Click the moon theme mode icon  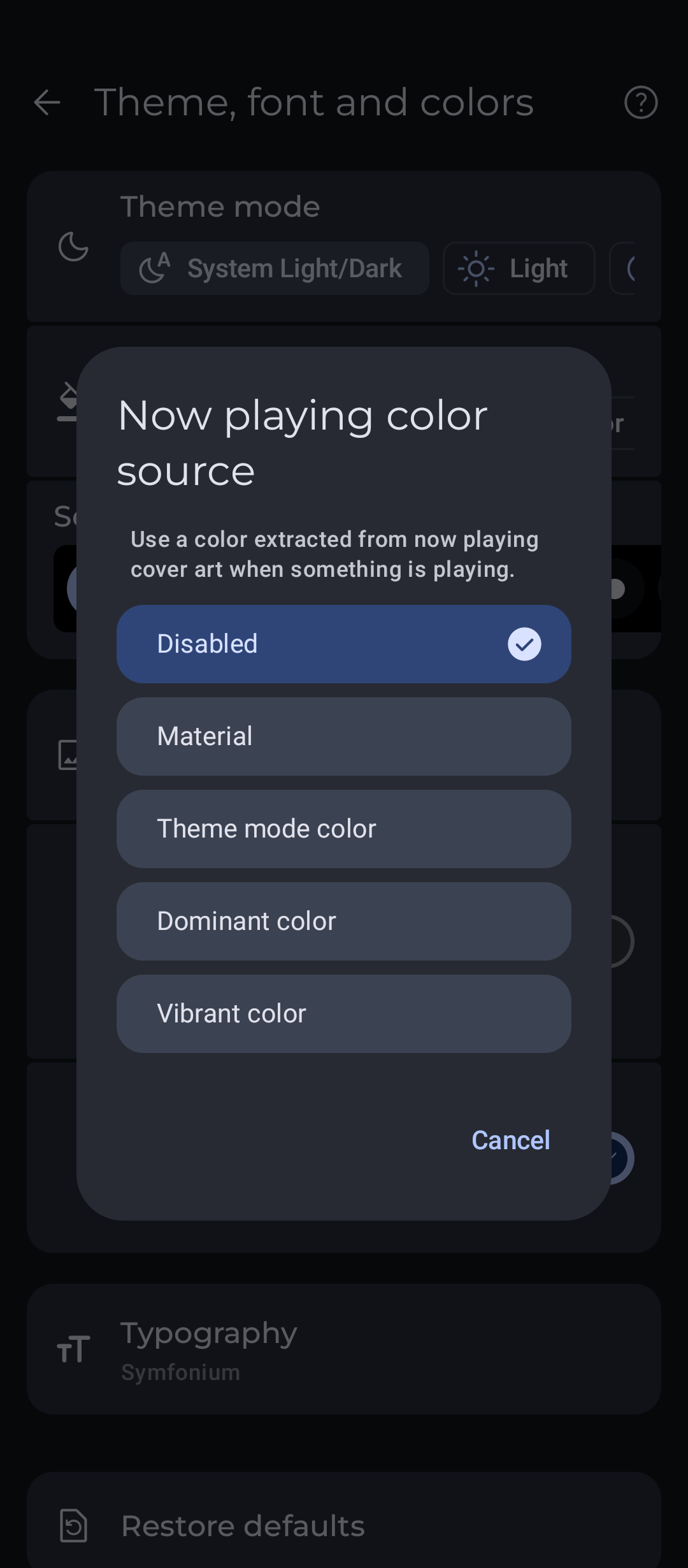pos(73,247)
